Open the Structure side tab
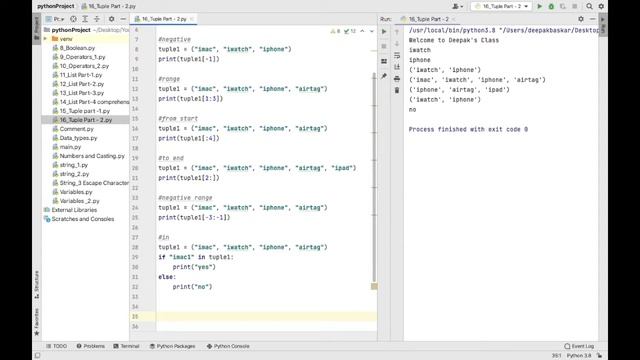 [37, 284]
